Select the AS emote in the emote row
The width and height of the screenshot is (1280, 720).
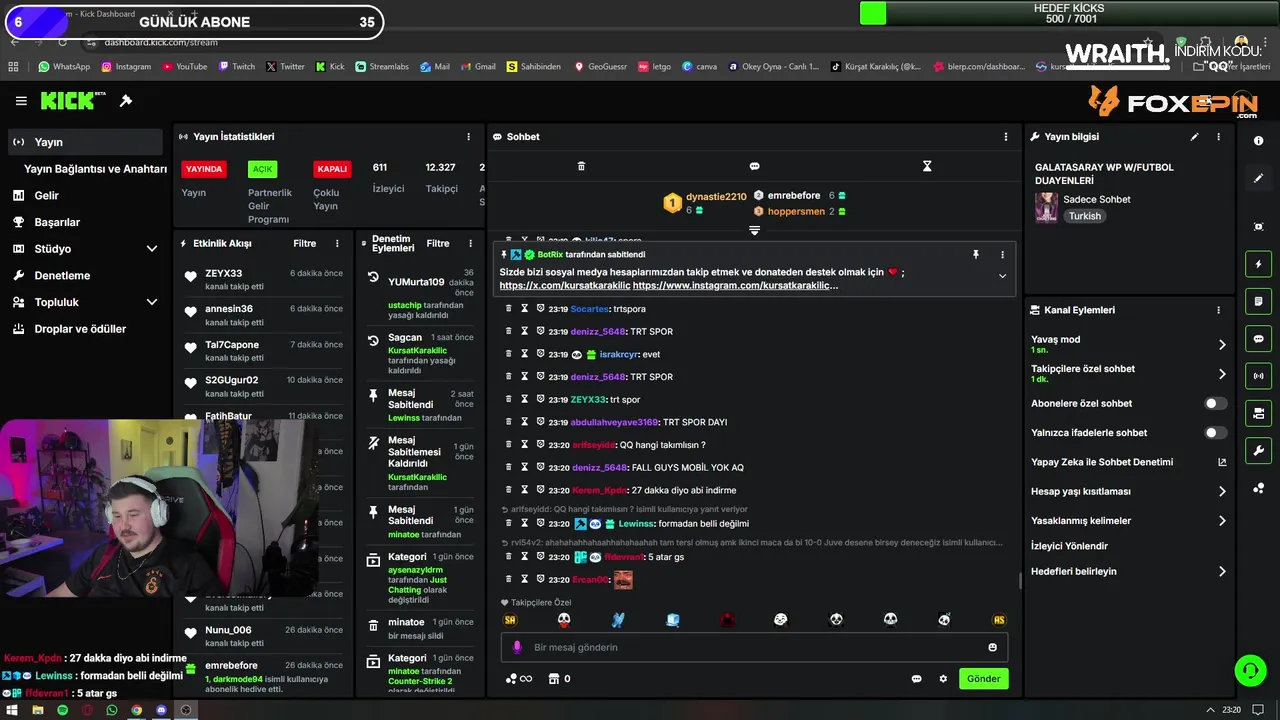point(998,620)
